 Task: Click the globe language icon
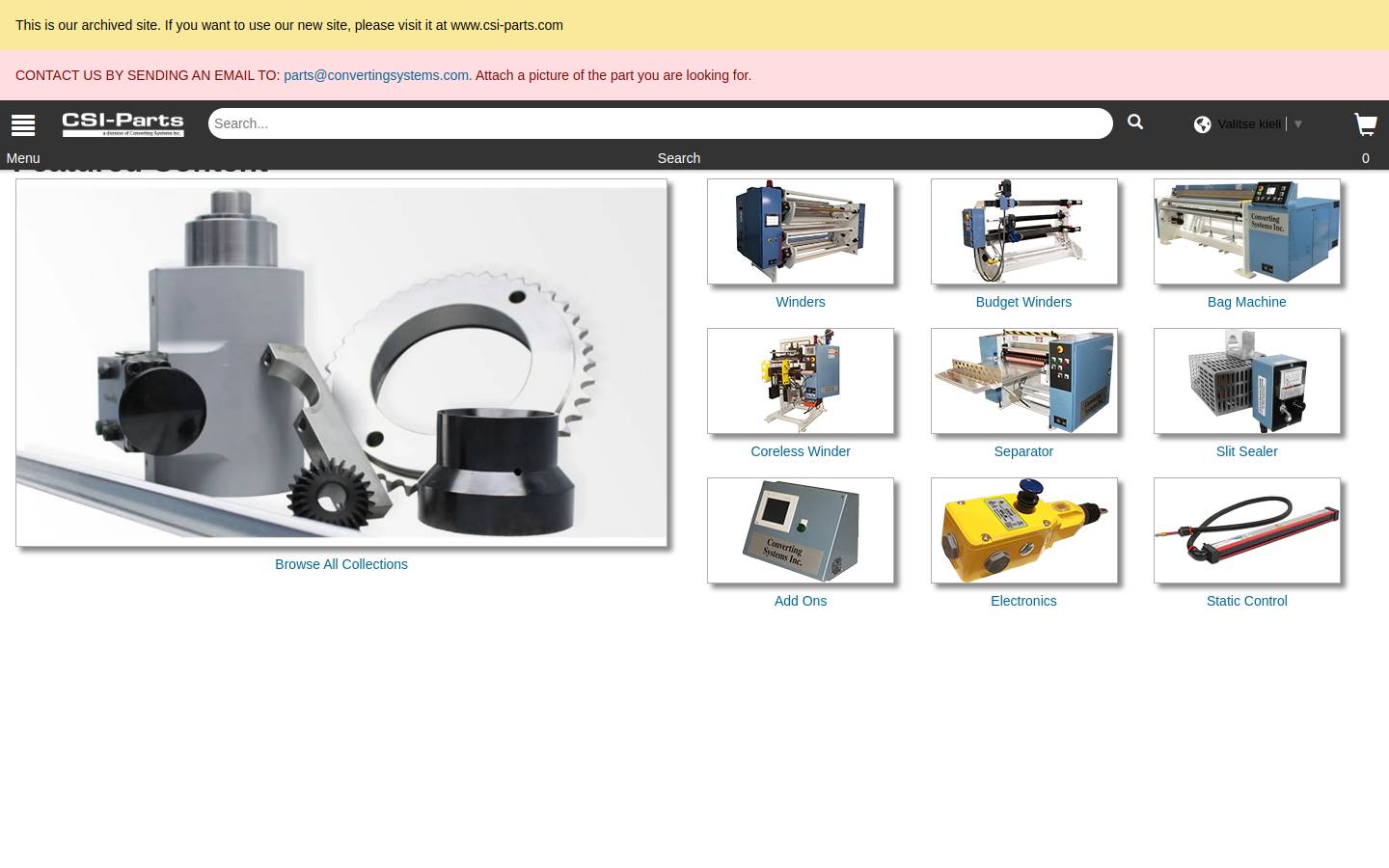coord(1202,124)
